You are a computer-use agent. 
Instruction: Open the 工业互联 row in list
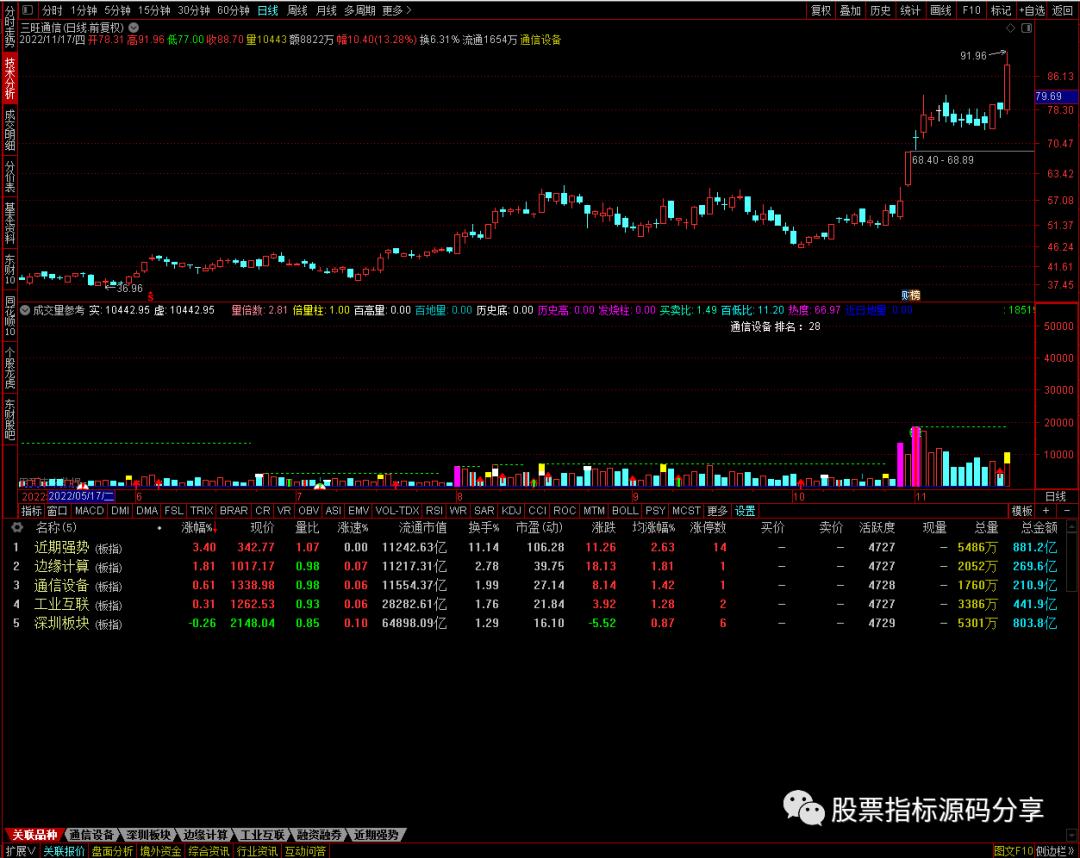[x=540, y=604]
